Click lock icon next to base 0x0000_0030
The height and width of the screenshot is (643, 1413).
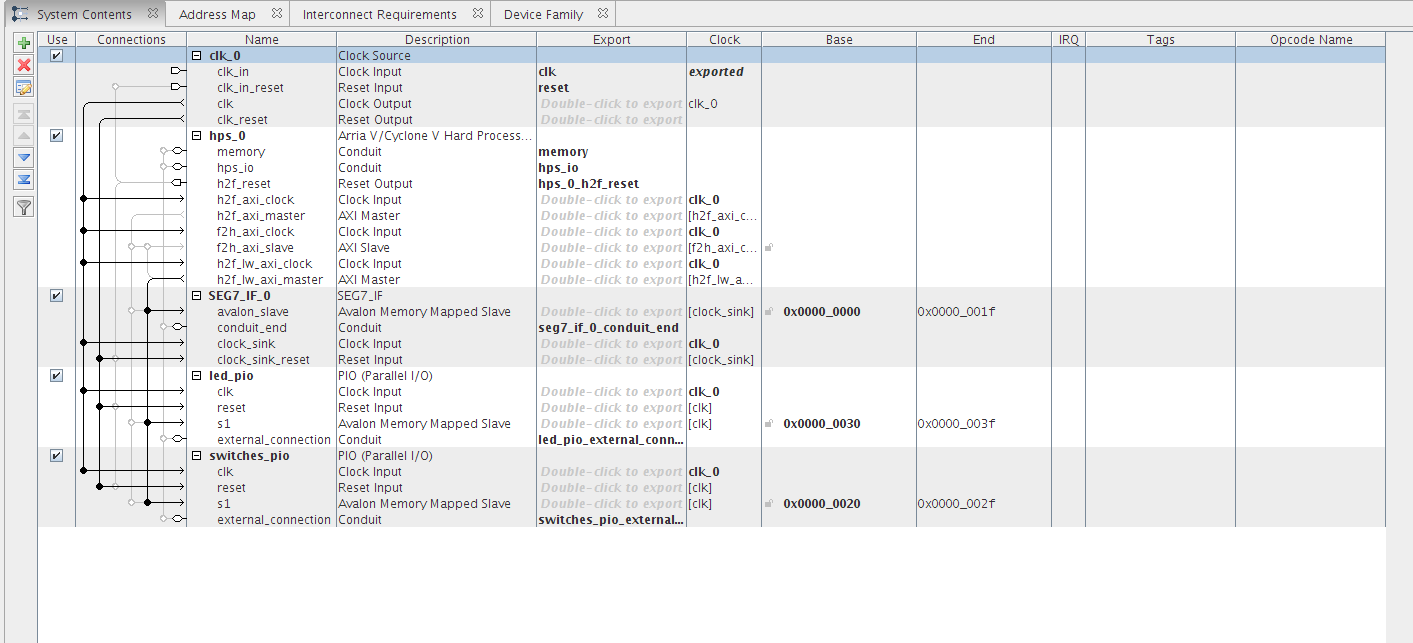769,424
